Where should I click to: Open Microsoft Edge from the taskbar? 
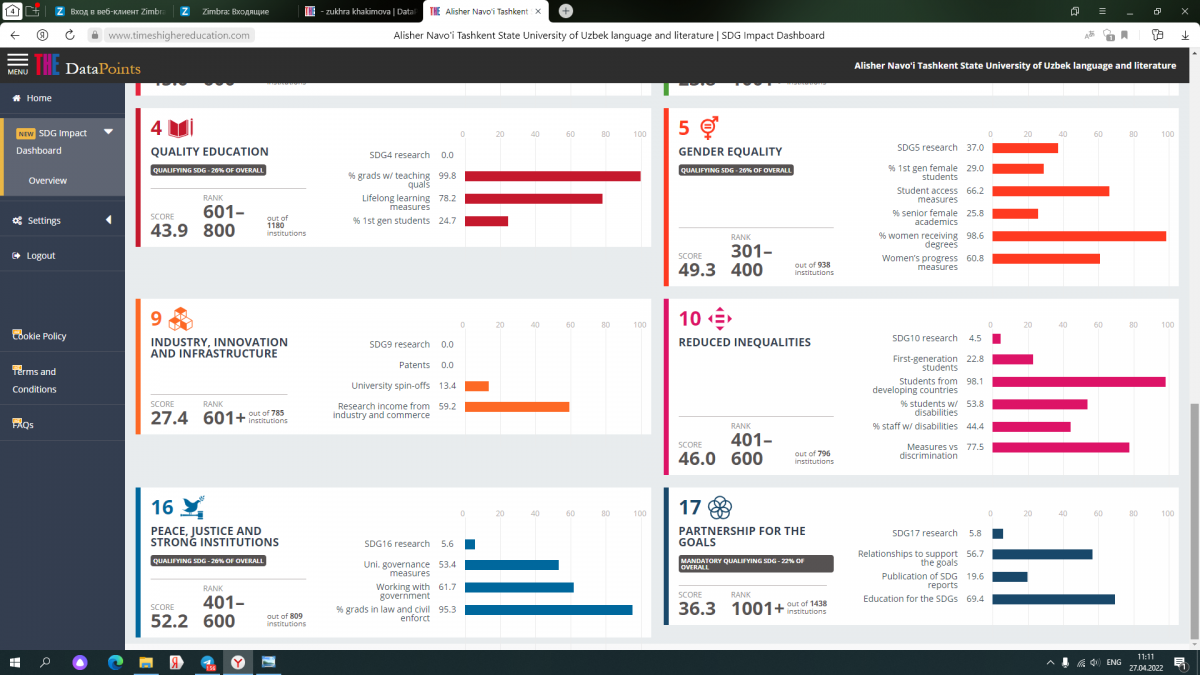(114, 662)
